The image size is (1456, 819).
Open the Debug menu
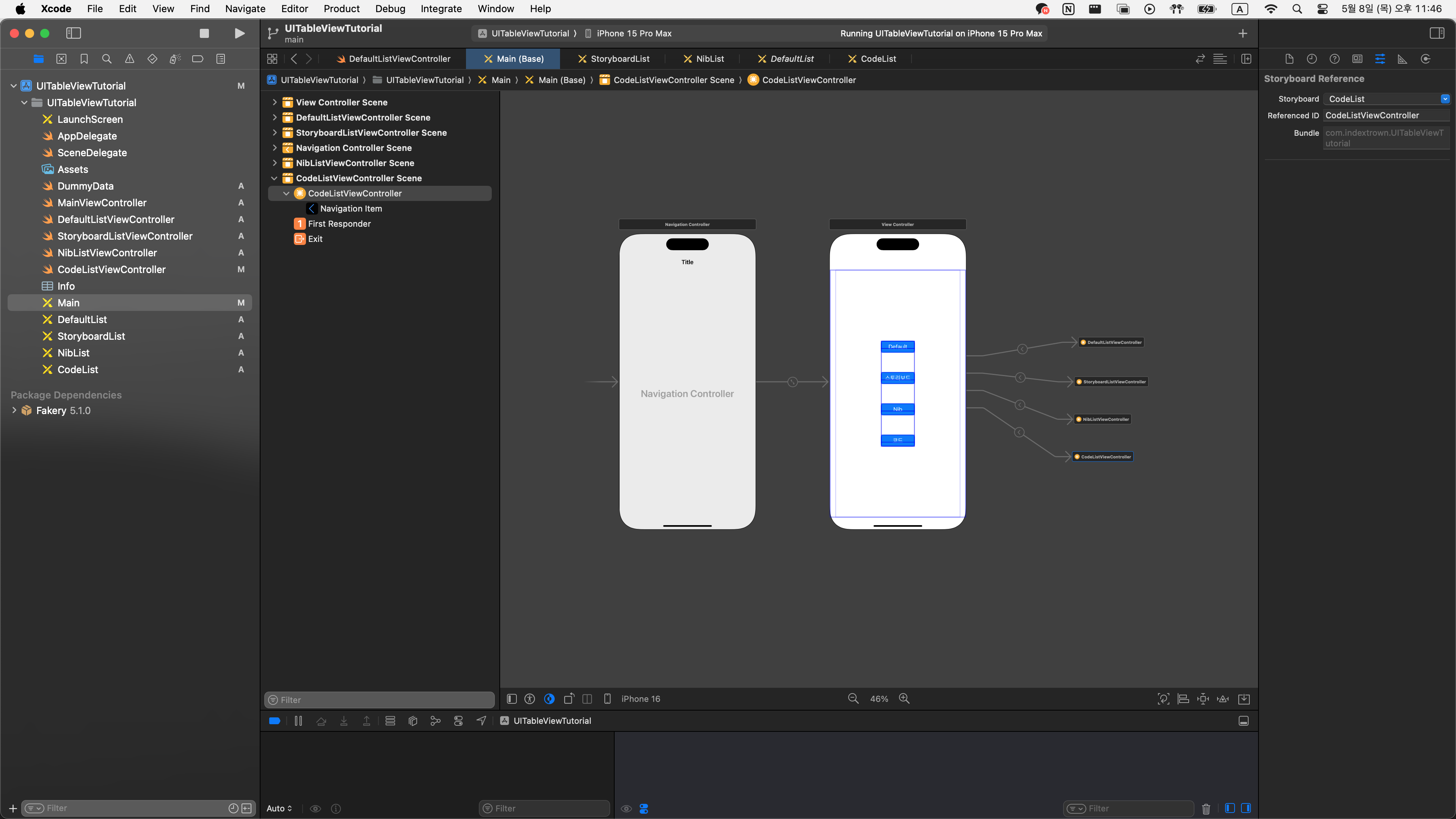tap(390, 8)
